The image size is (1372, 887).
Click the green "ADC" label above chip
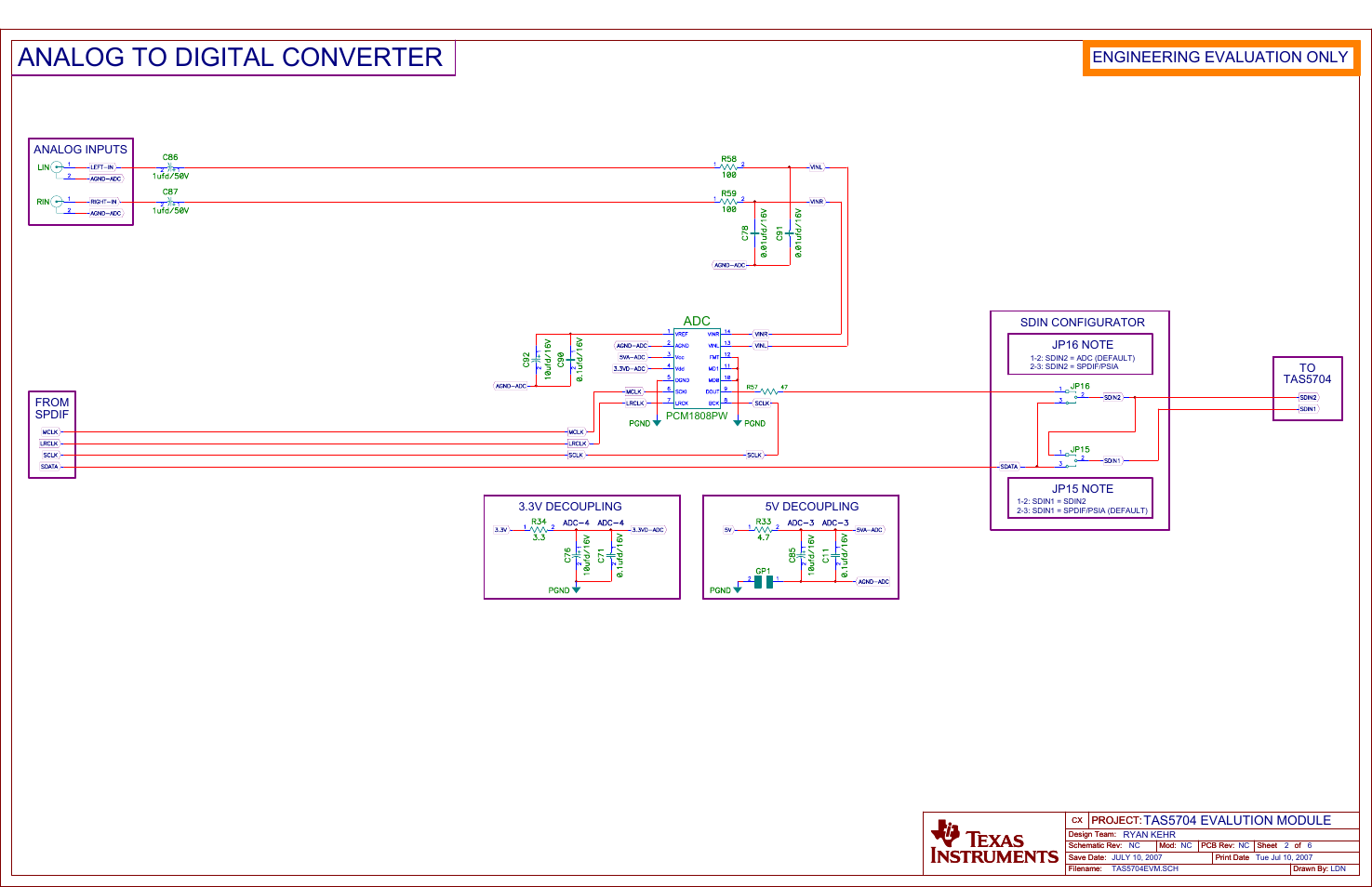pos(697,321)
